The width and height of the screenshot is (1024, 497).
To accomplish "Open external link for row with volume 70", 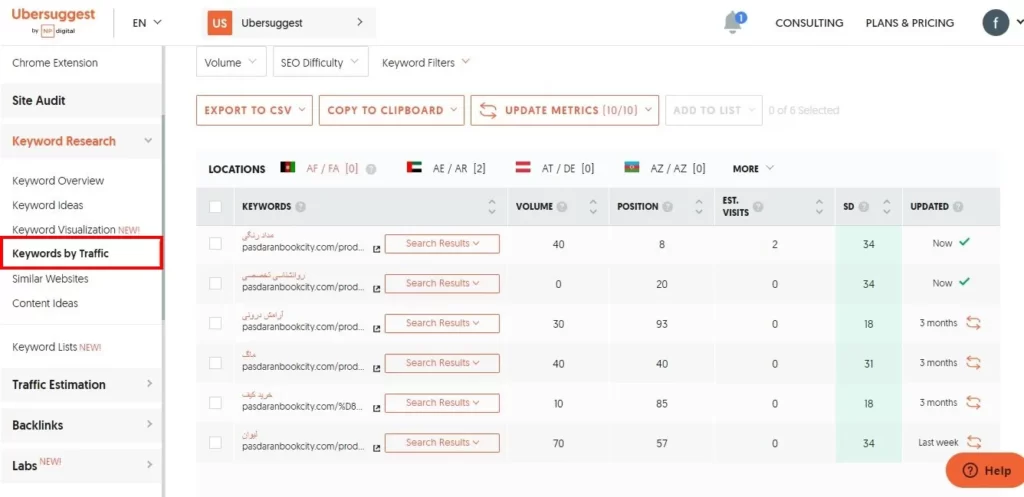I will click(376, 449).
